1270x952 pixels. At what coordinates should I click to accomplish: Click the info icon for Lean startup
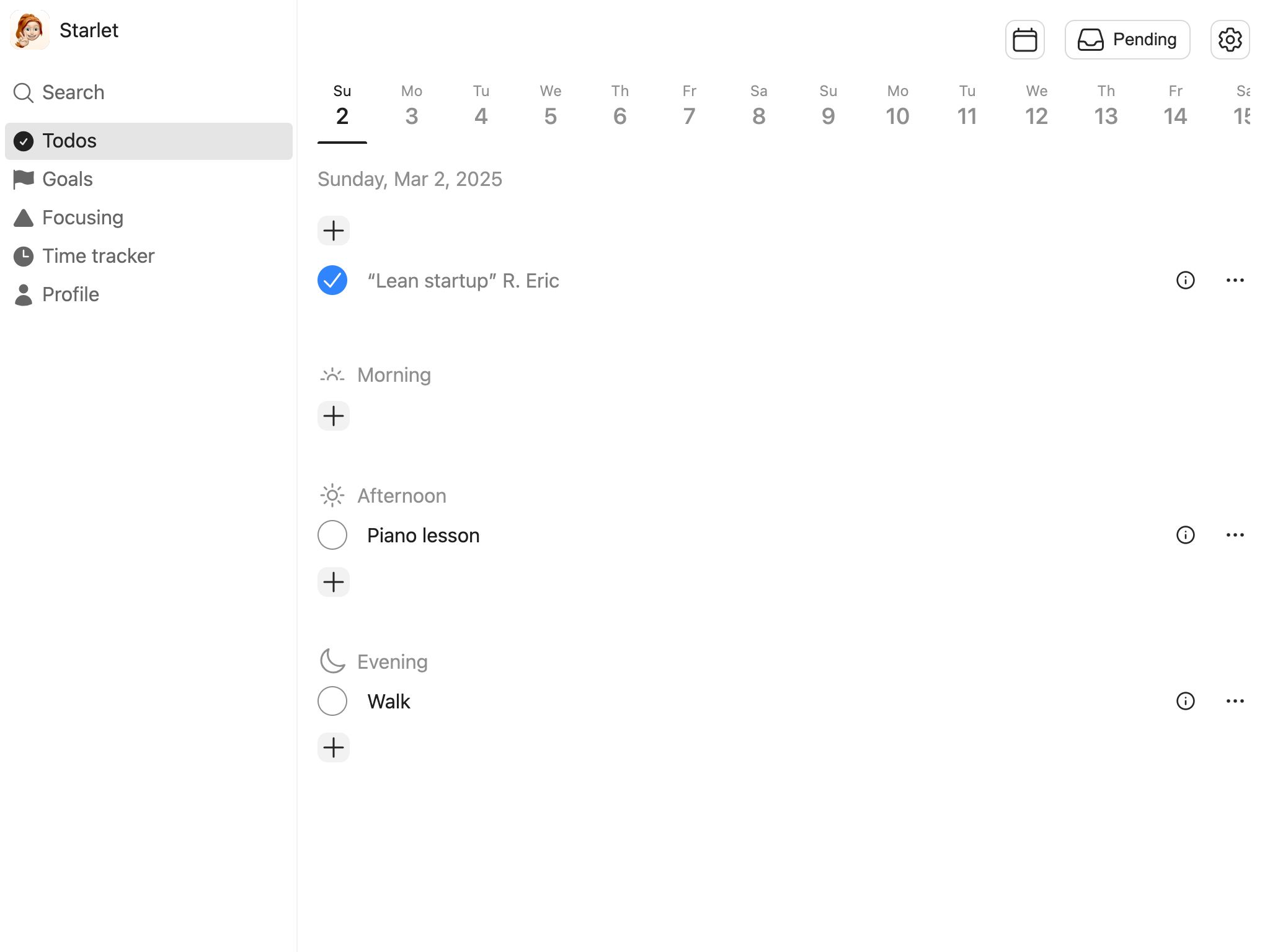pyautogui.click(x=1185, y=280)
